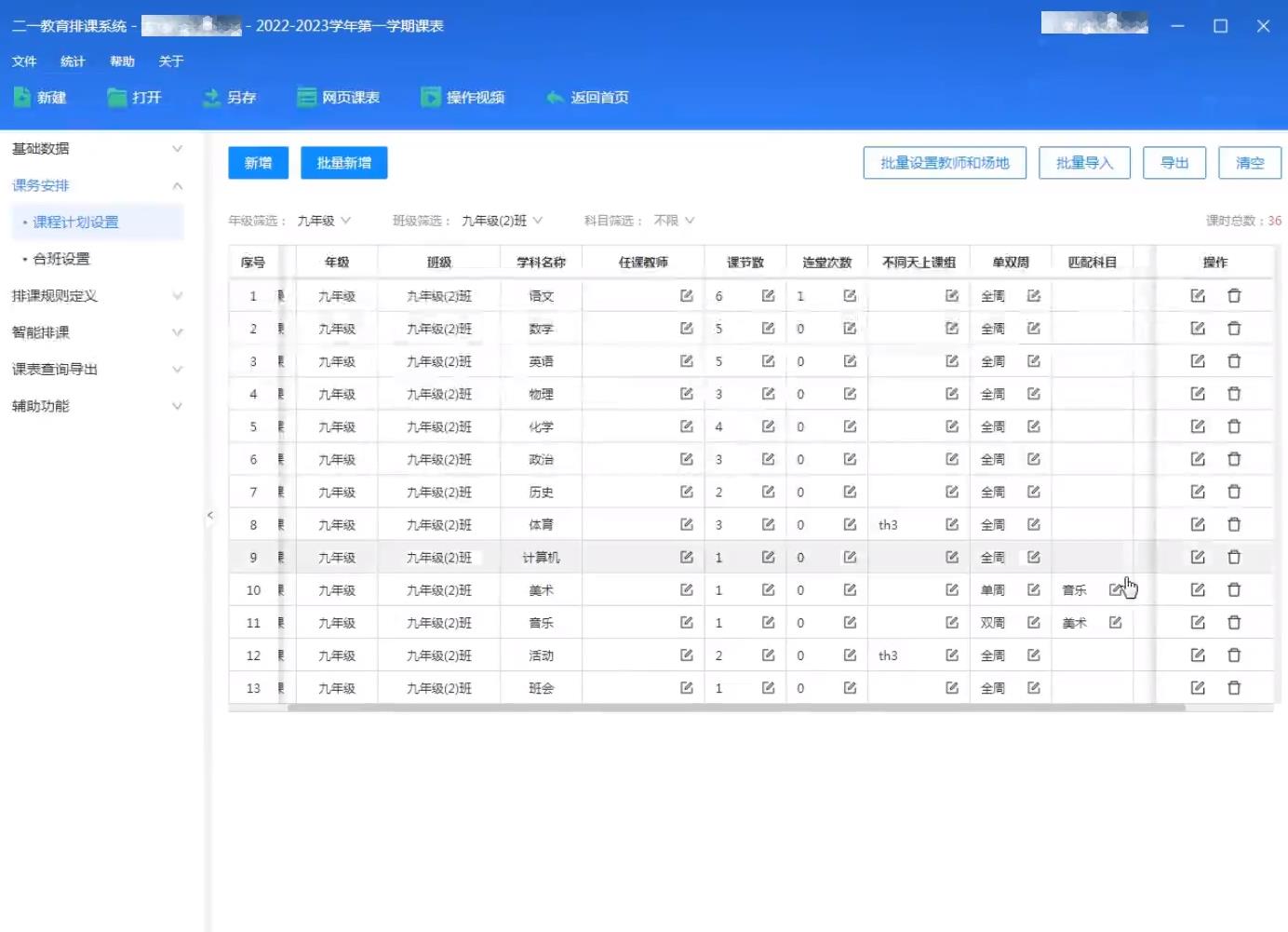Click the 返回首页 arrow icon

(x=556, y=97)
